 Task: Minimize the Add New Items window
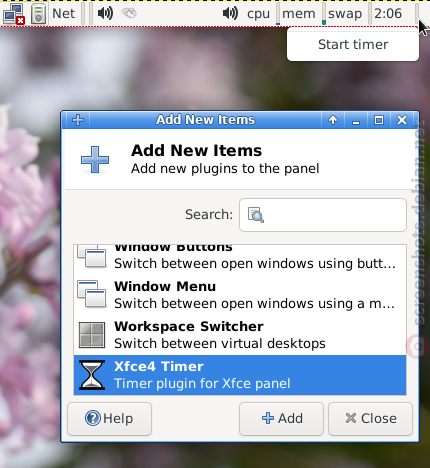pos(356,120)
